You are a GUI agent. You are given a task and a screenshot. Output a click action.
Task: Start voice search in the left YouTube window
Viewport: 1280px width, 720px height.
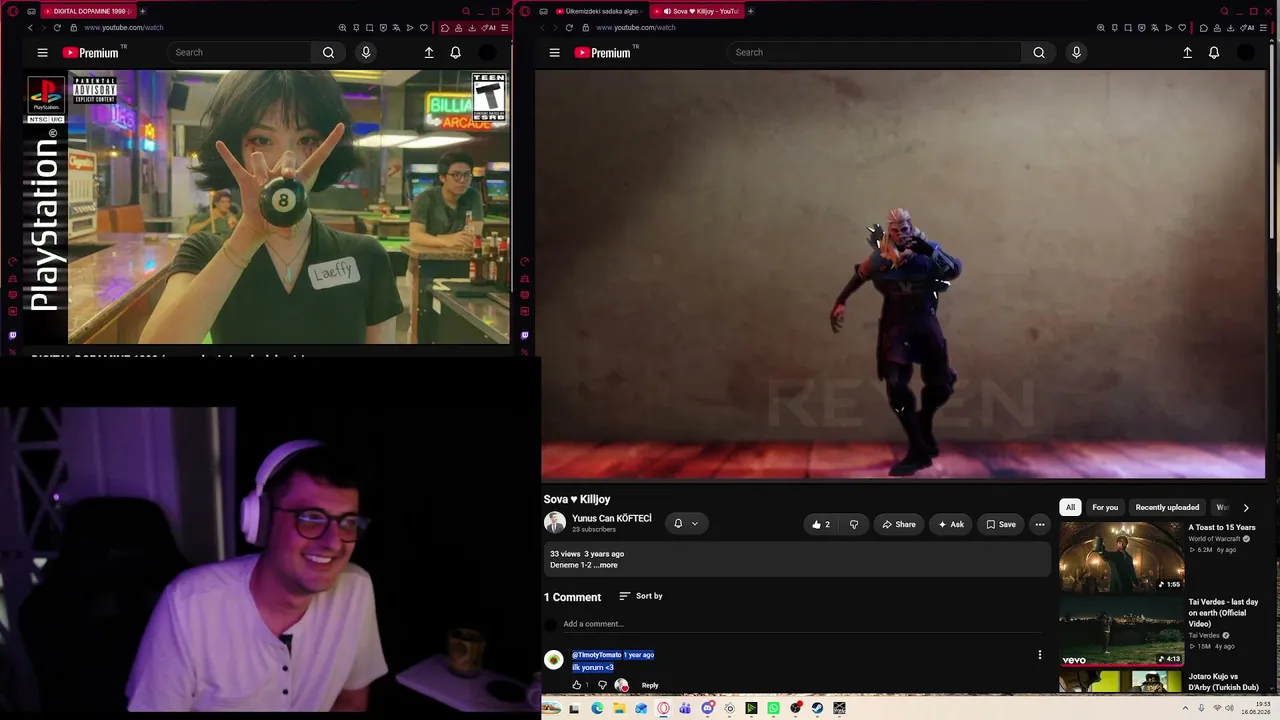click(366, 53)
